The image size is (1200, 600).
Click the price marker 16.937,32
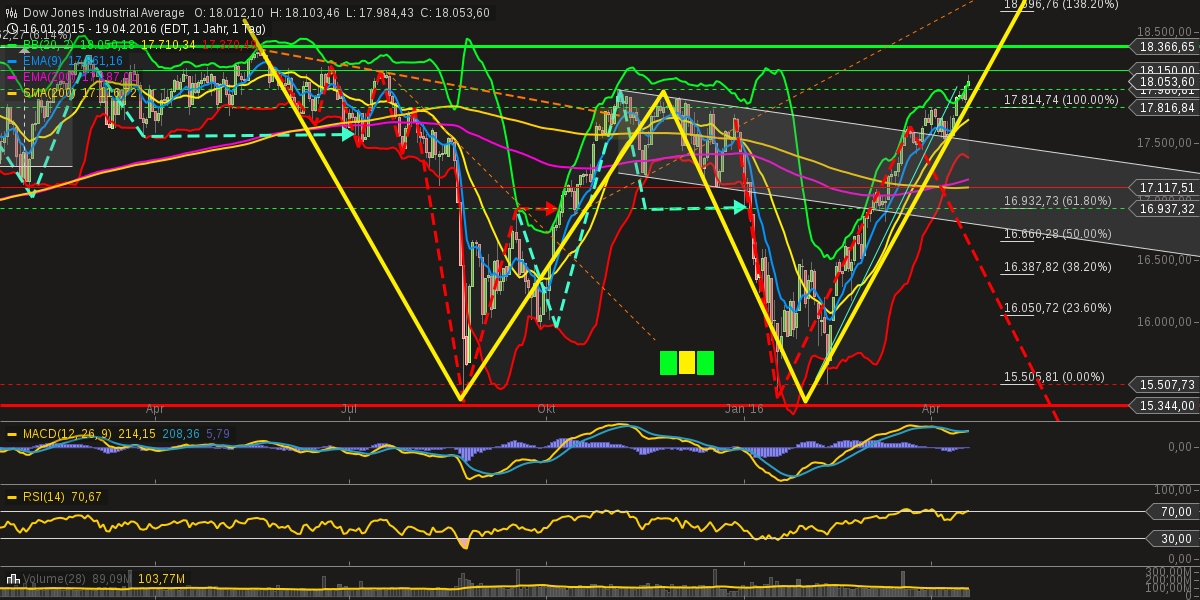1165,208
